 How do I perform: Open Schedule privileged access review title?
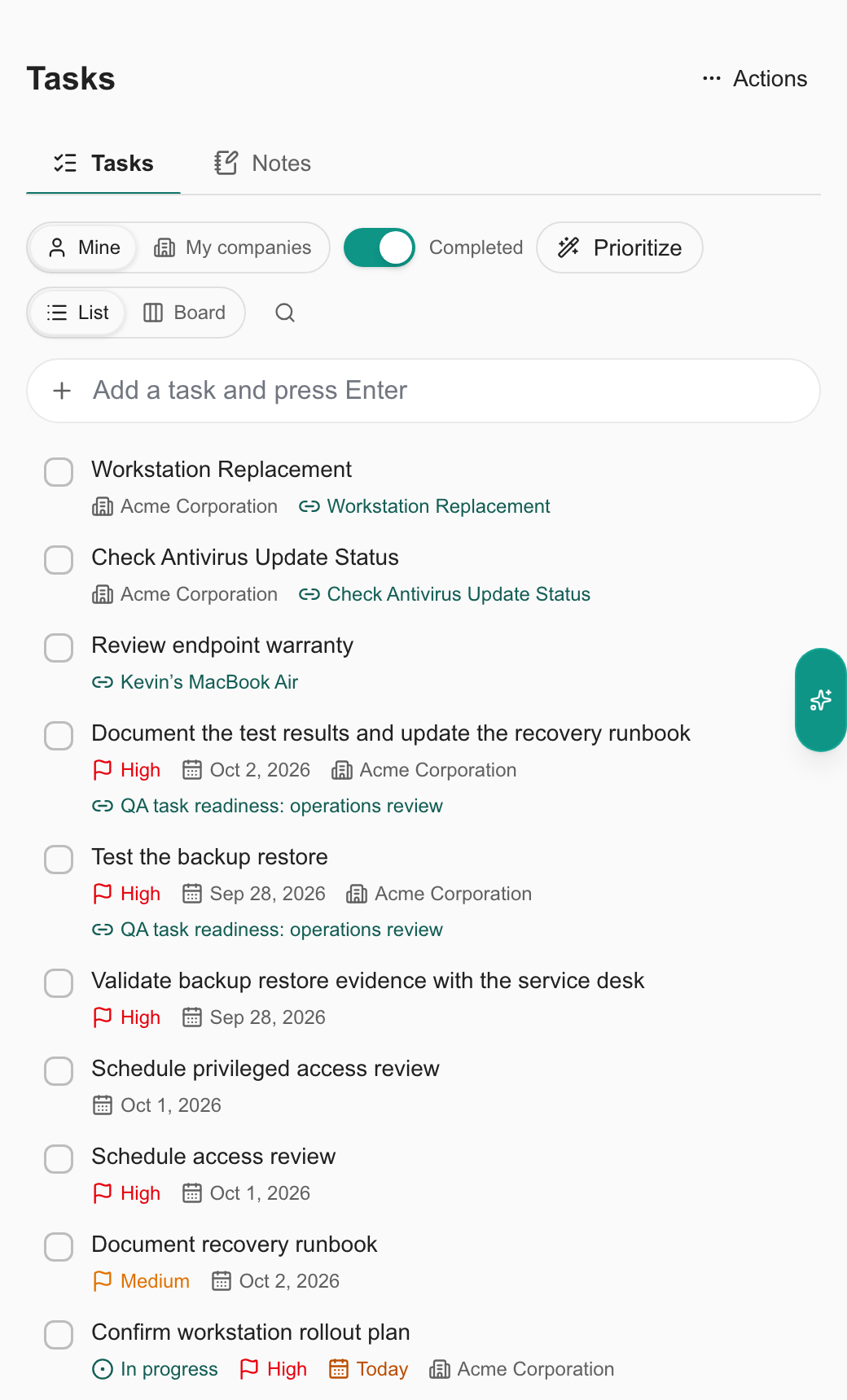(266, 1069)
